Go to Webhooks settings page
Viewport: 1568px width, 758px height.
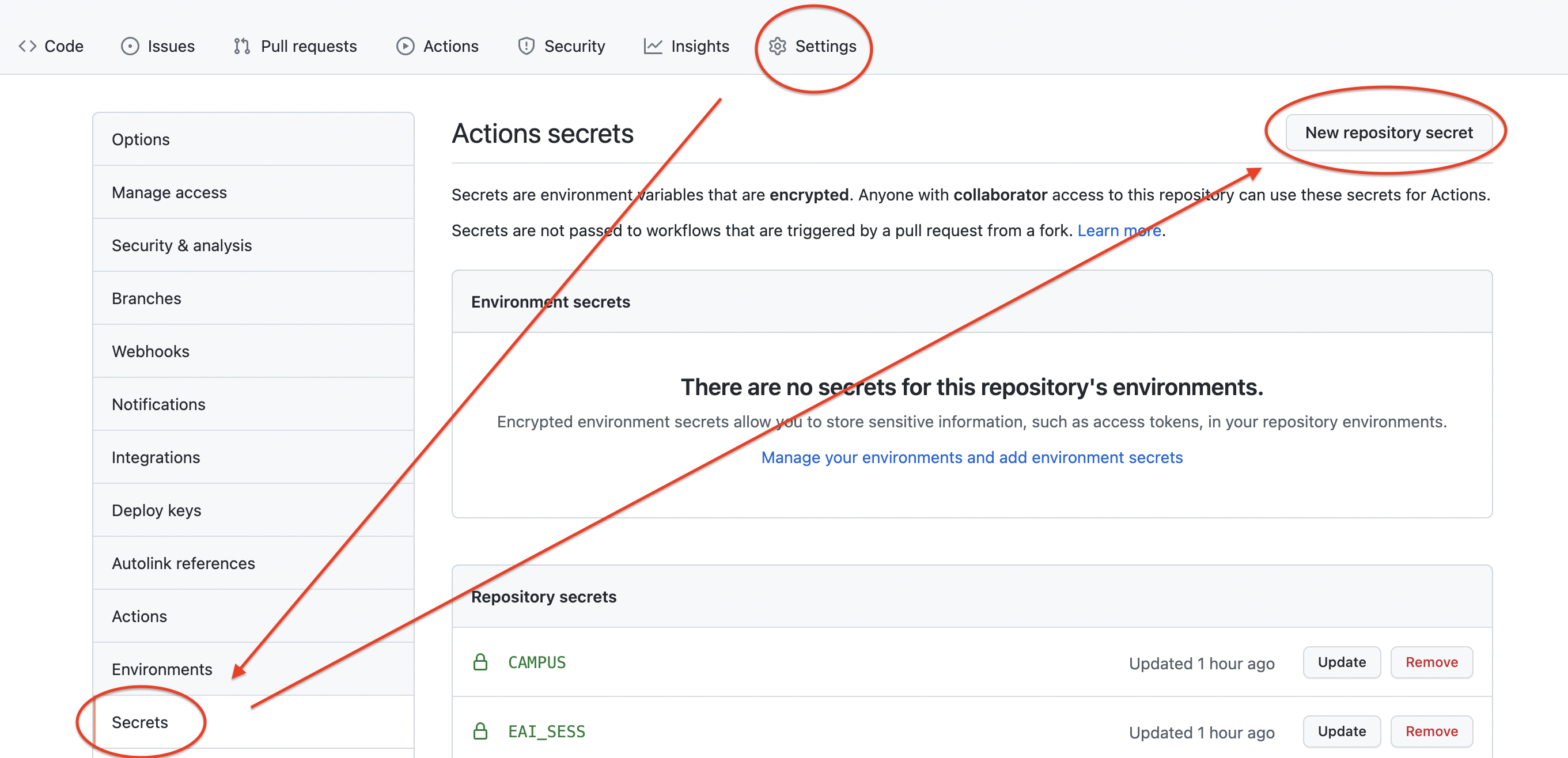pyautogui.click(x=150, y=351)
